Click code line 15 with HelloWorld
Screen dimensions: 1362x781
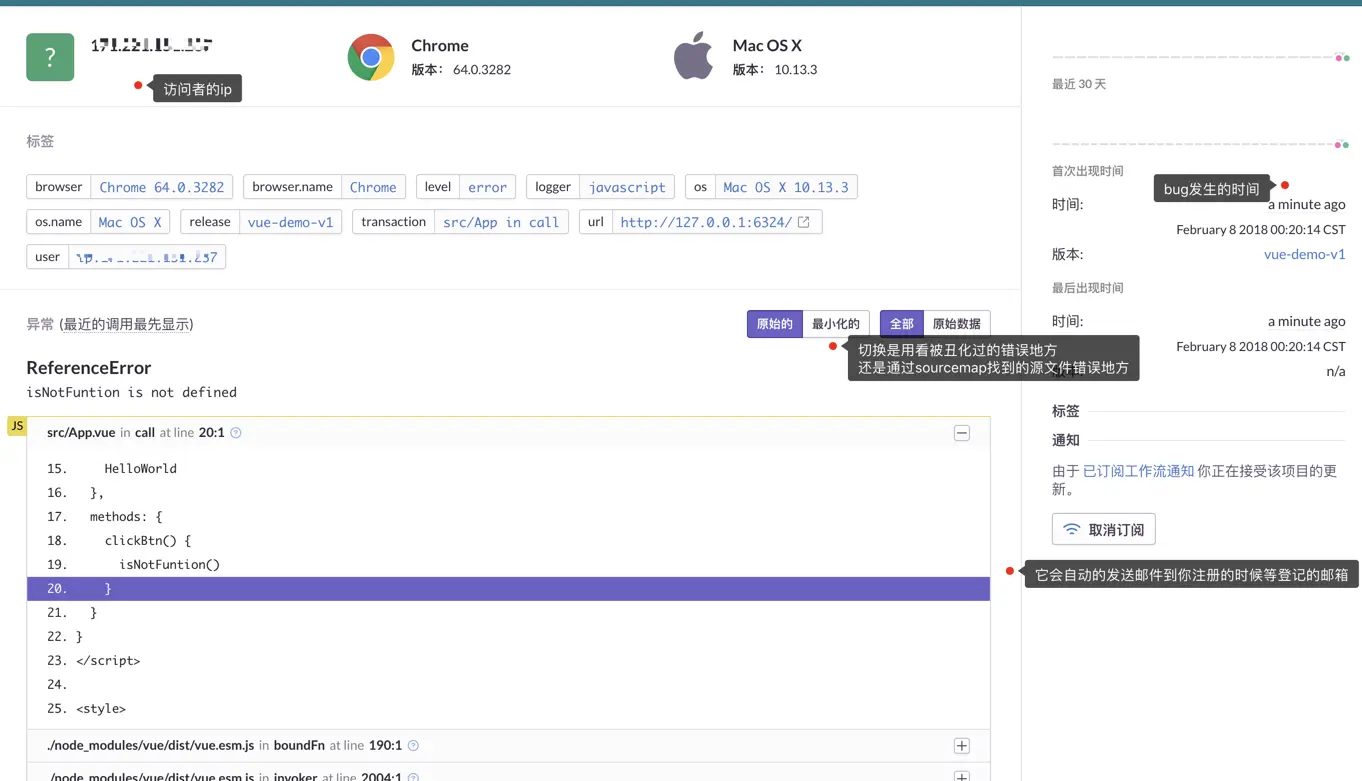(x=508, y=469)
